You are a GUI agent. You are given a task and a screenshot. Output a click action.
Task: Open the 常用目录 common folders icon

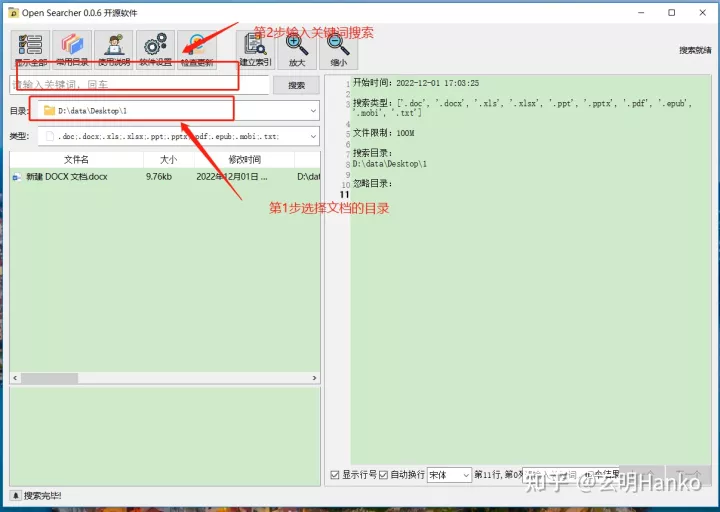point(72,50)
